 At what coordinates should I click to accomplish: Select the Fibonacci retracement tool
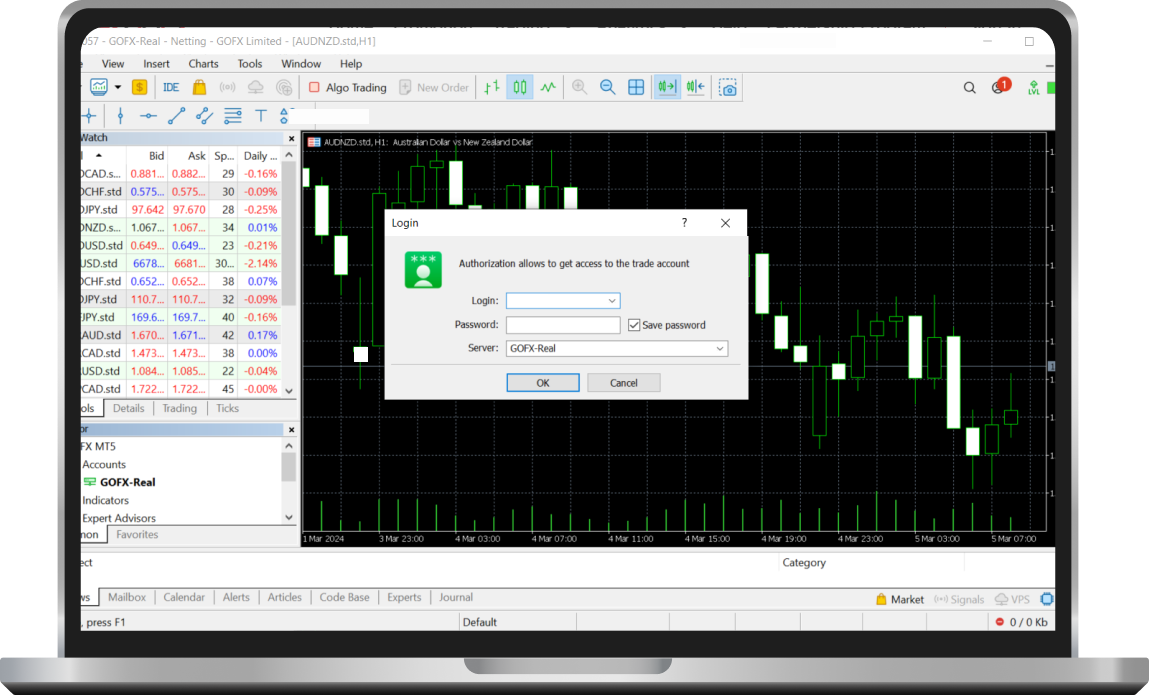[x=232, y=116]
